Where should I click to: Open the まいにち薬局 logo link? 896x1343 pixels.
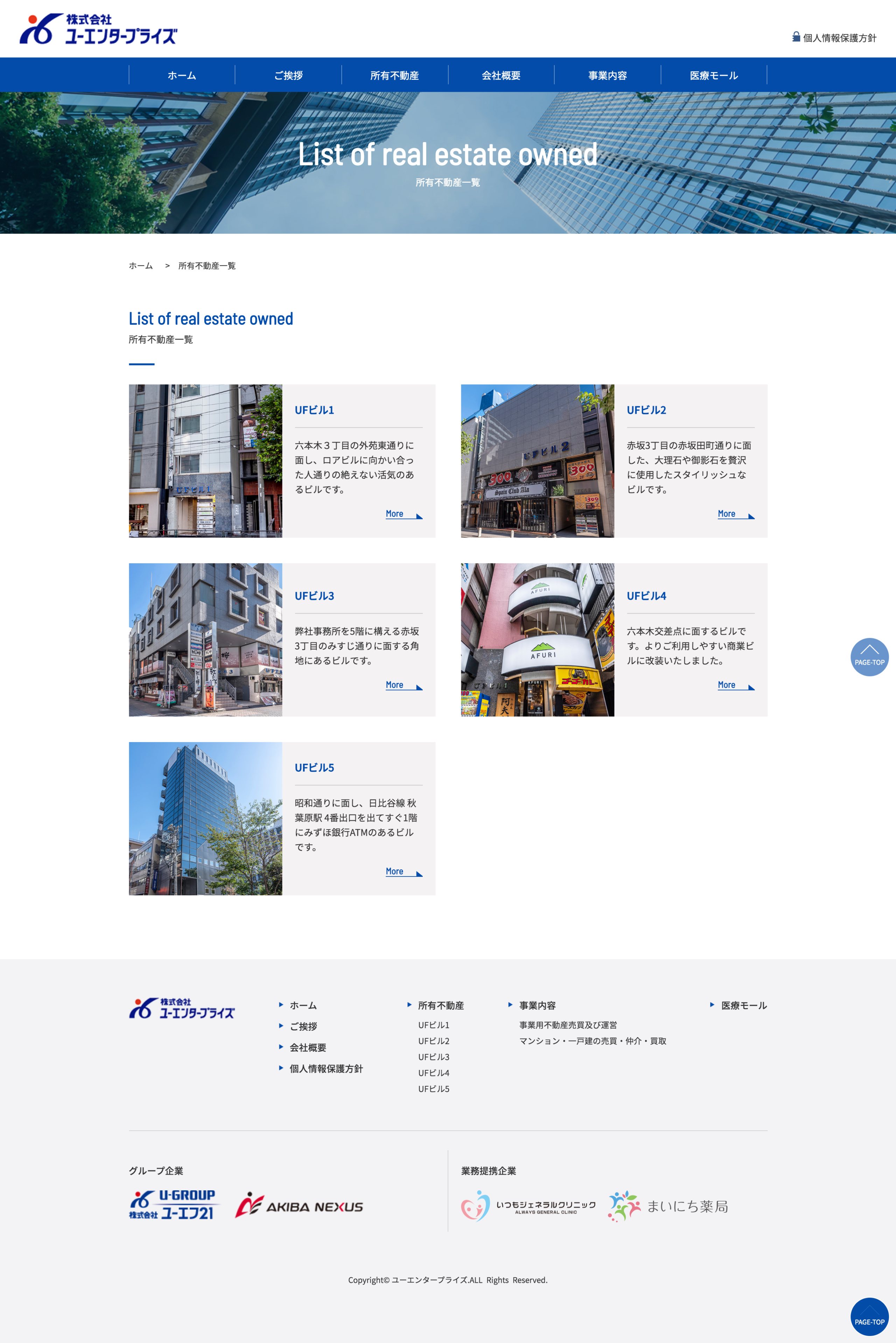[667, 1205]
